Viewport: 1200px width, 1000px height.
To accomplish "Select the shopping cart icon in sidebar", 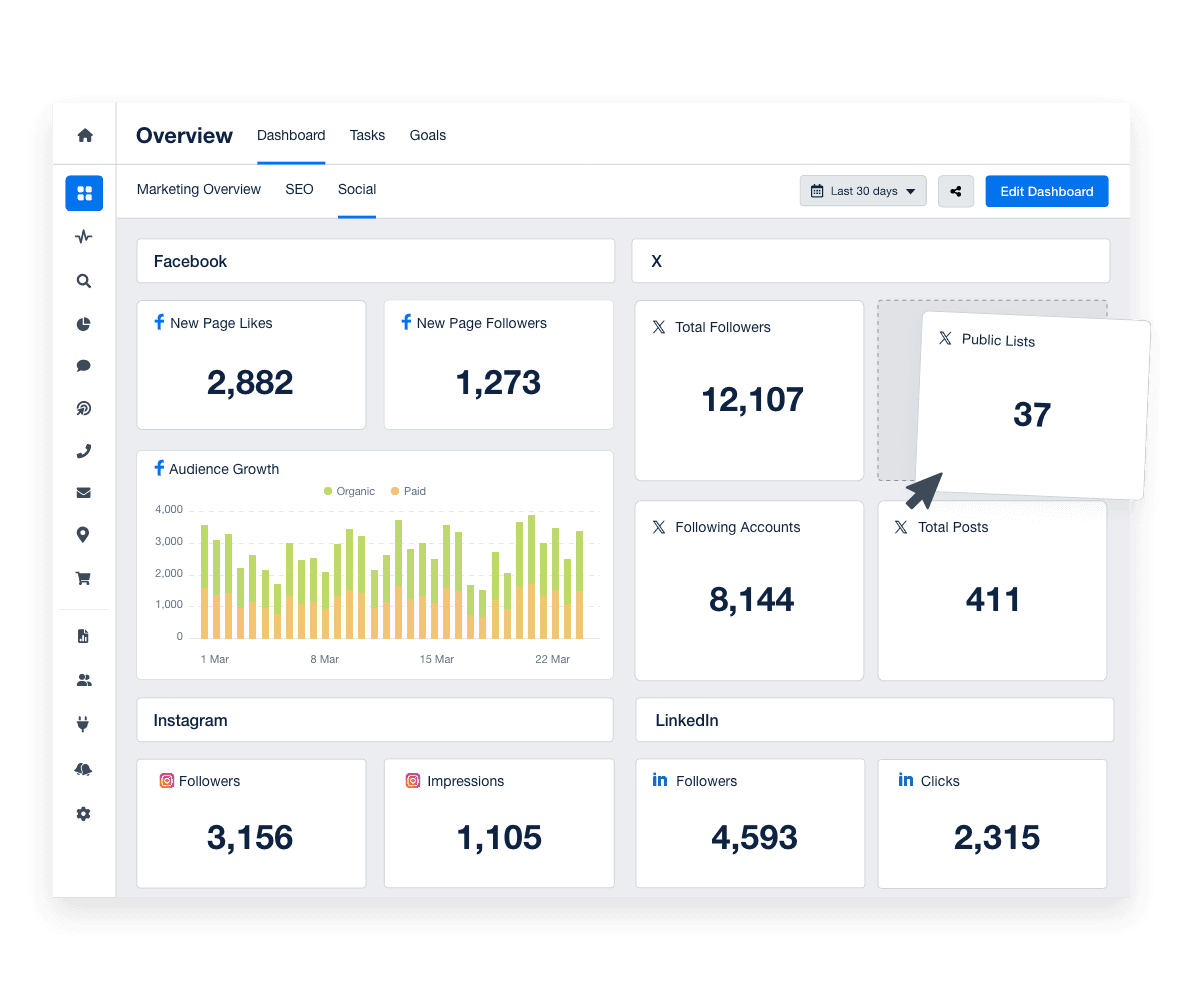I will point(84,578).
